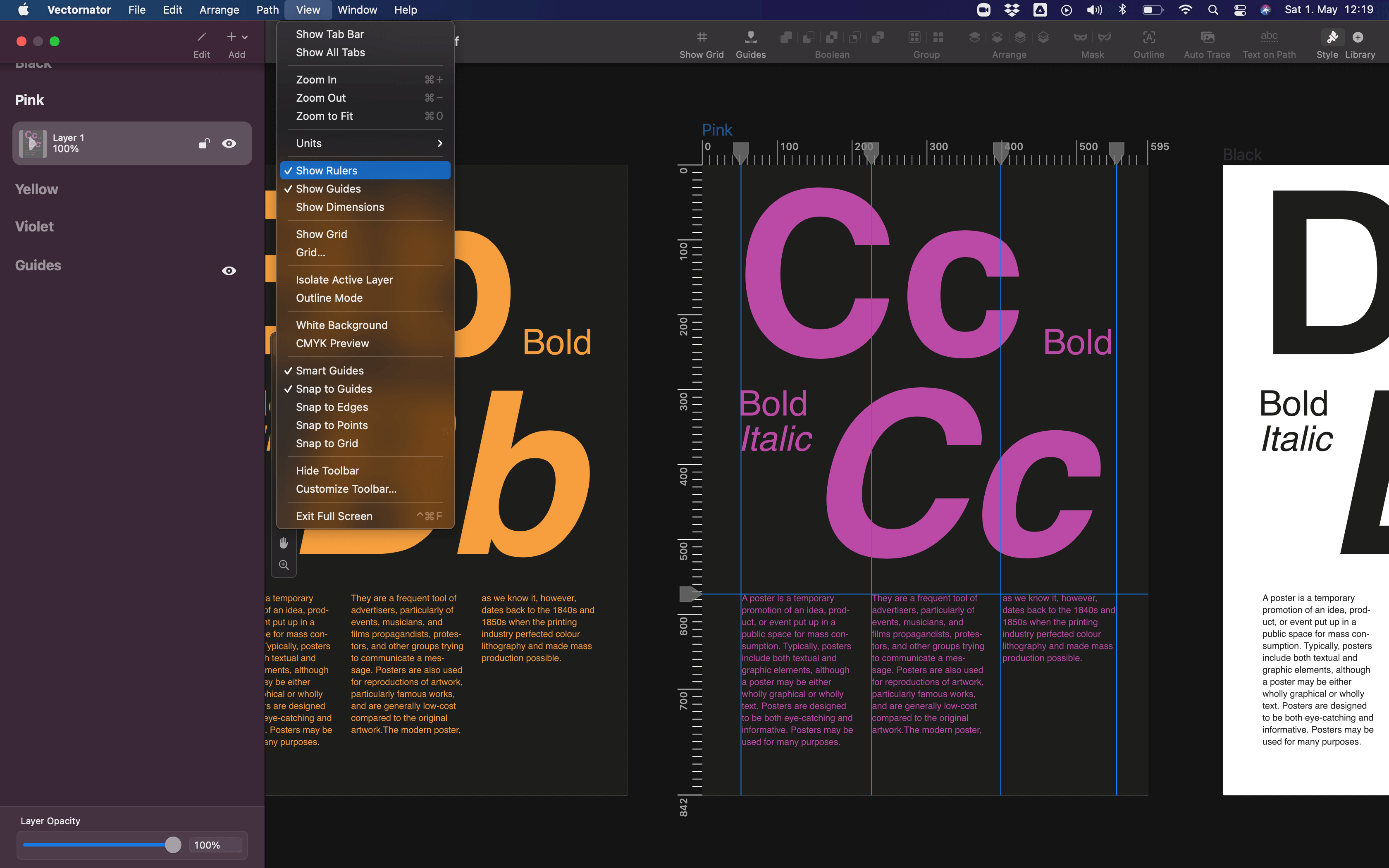The height and width of the screenshot is (868, 1389).
Task: Open the Add layer dropdown chevron
Action: click(x=245, y=37)
